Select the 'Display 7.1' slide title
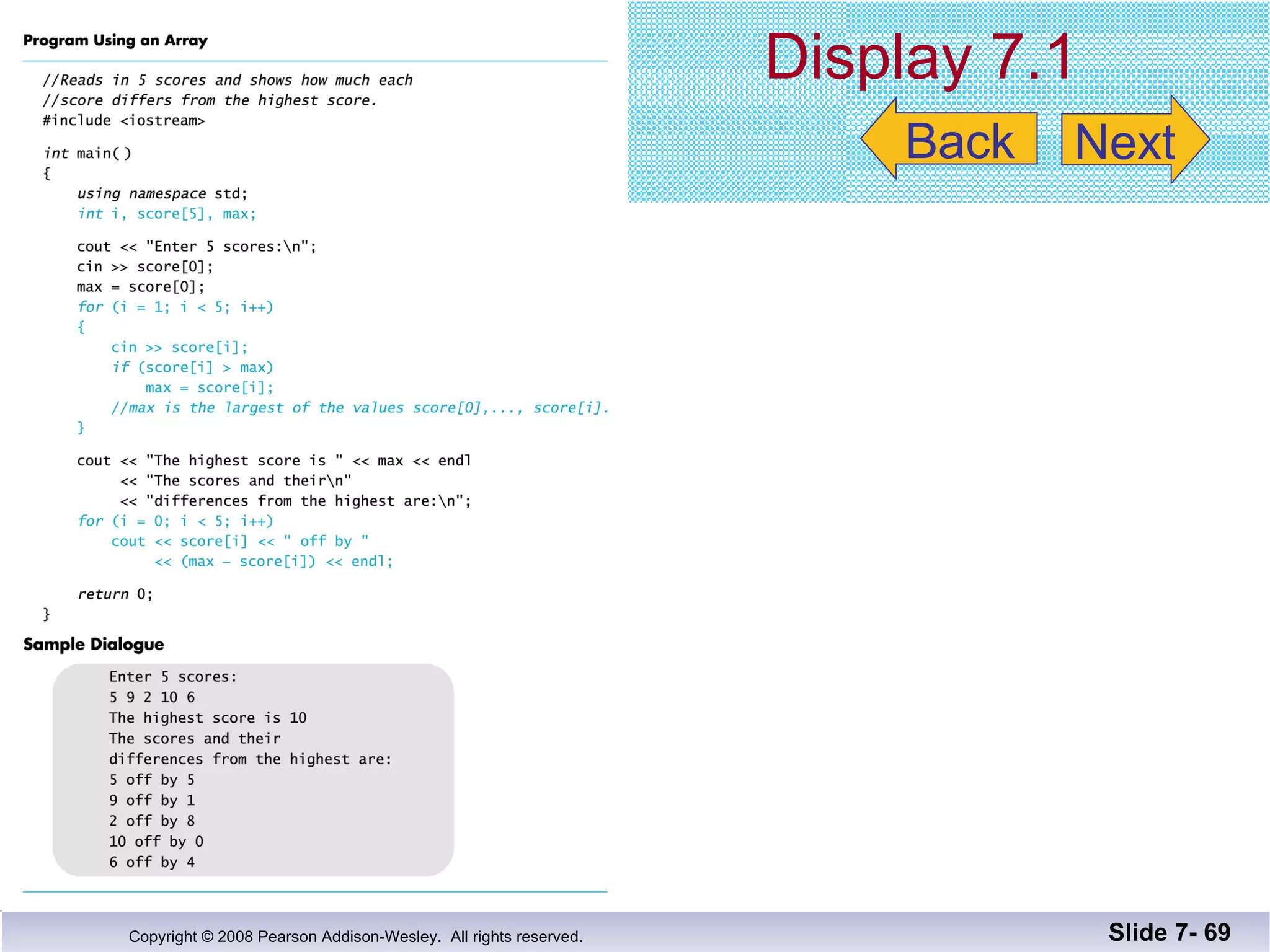 [x=920, y=57]
